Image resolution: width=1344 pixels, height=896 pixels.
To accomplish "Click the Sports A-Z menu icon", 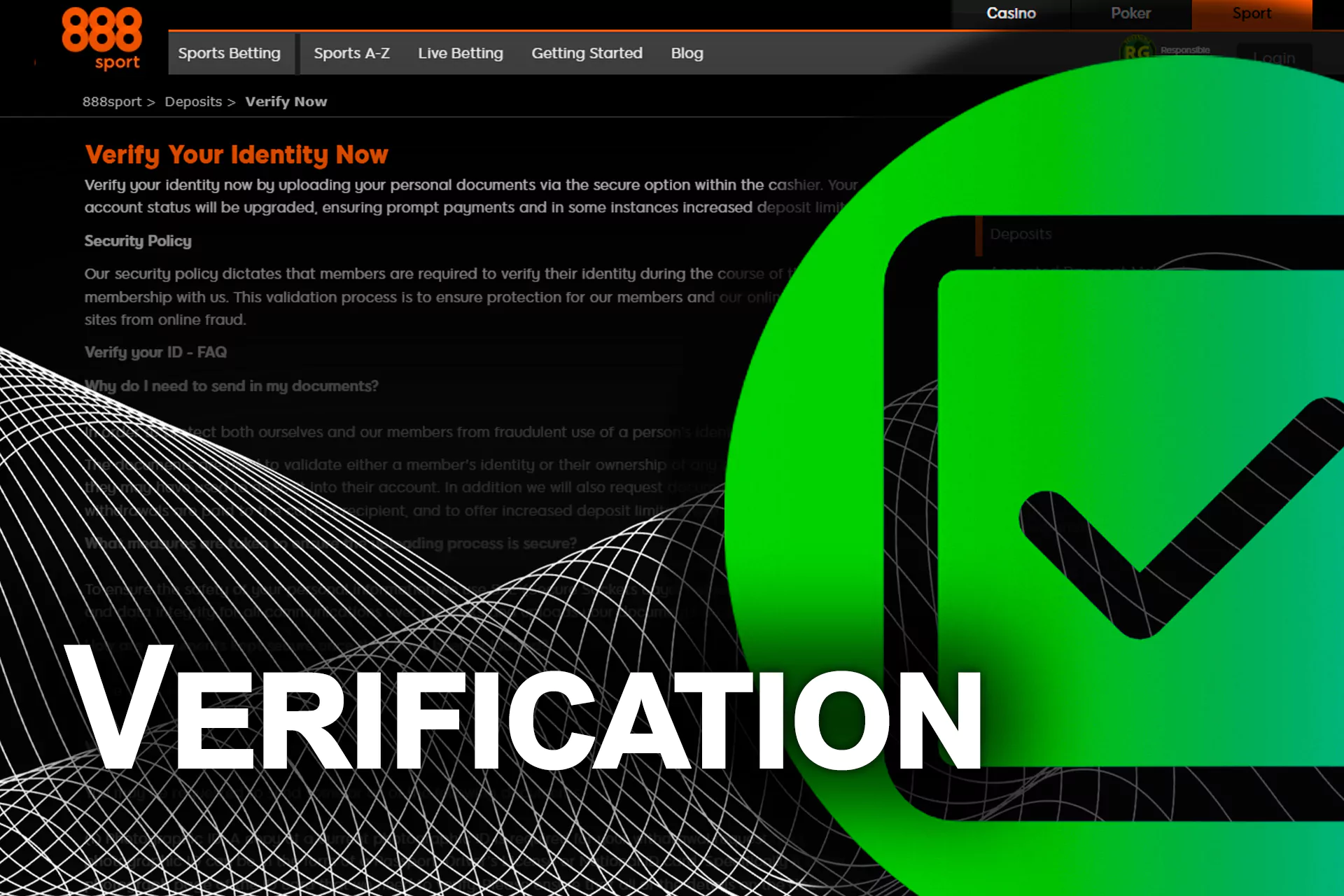I will tap(352, 53).
